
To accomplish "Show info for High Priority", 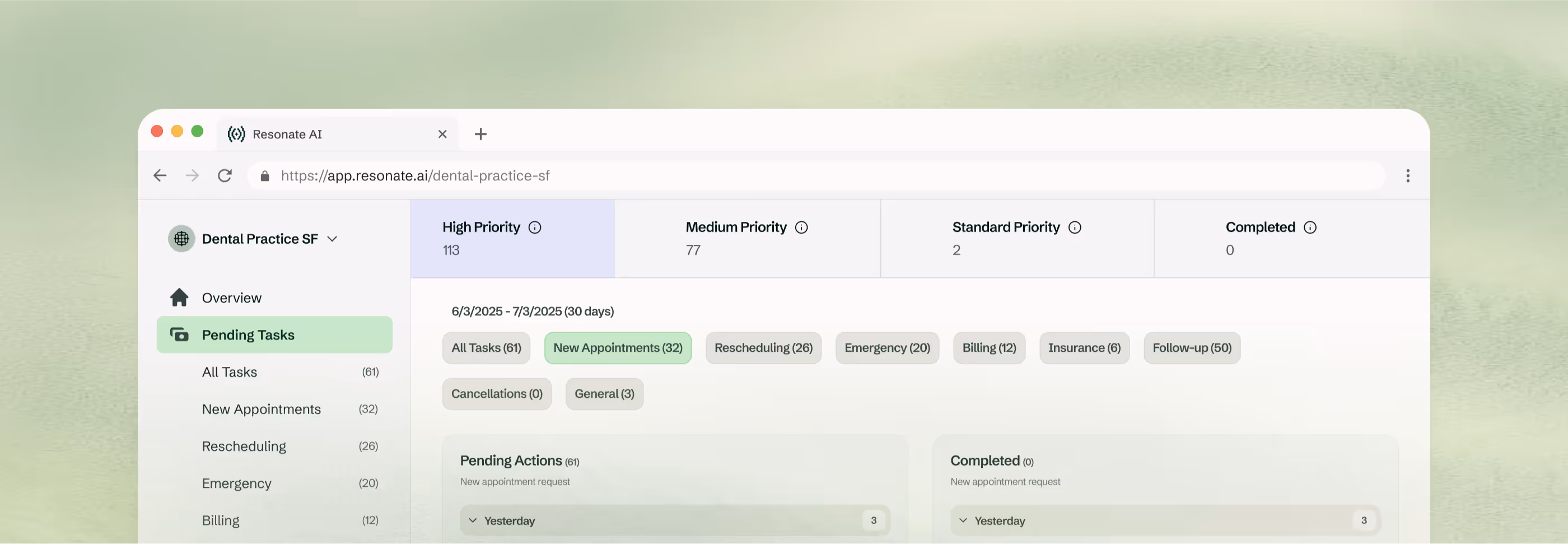I will pyautogui.click(x=534, y=227).
